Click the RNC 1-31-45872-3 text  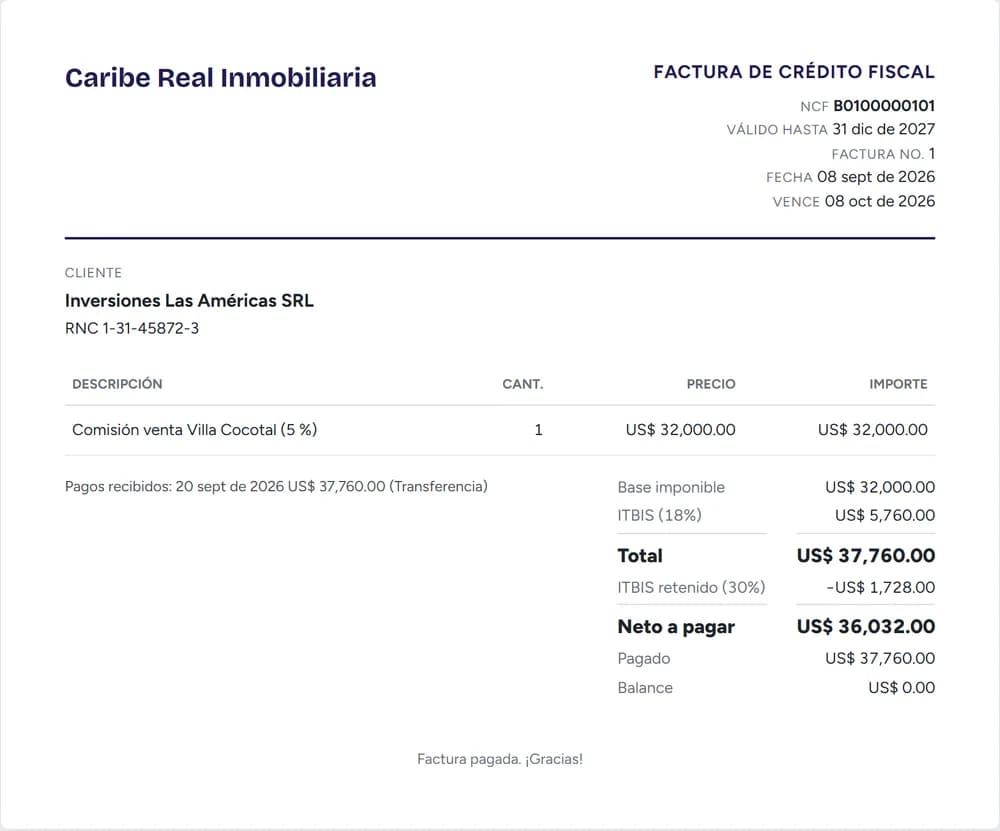(132, 328)
